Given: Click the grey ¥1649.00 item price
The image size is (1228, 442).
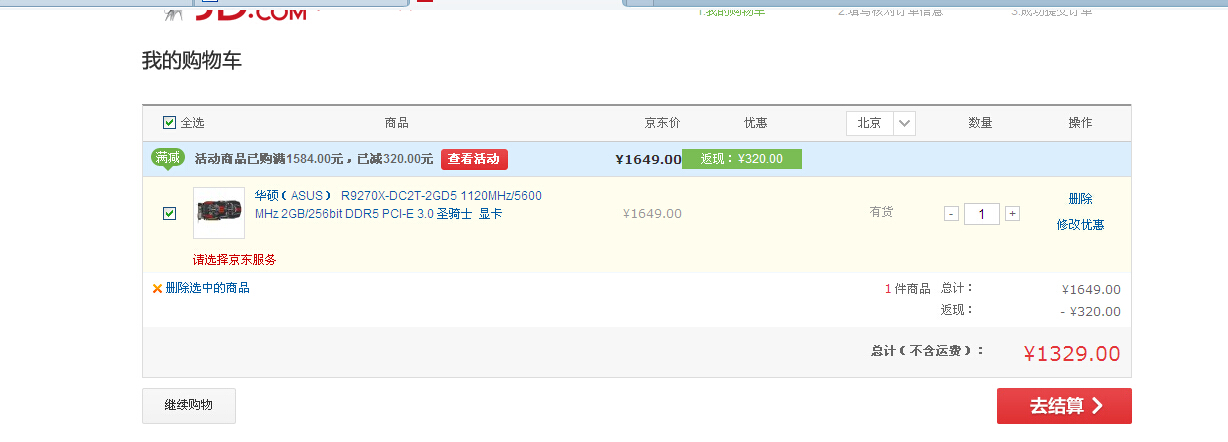Looking at the screenshot, I should point(652,213).
